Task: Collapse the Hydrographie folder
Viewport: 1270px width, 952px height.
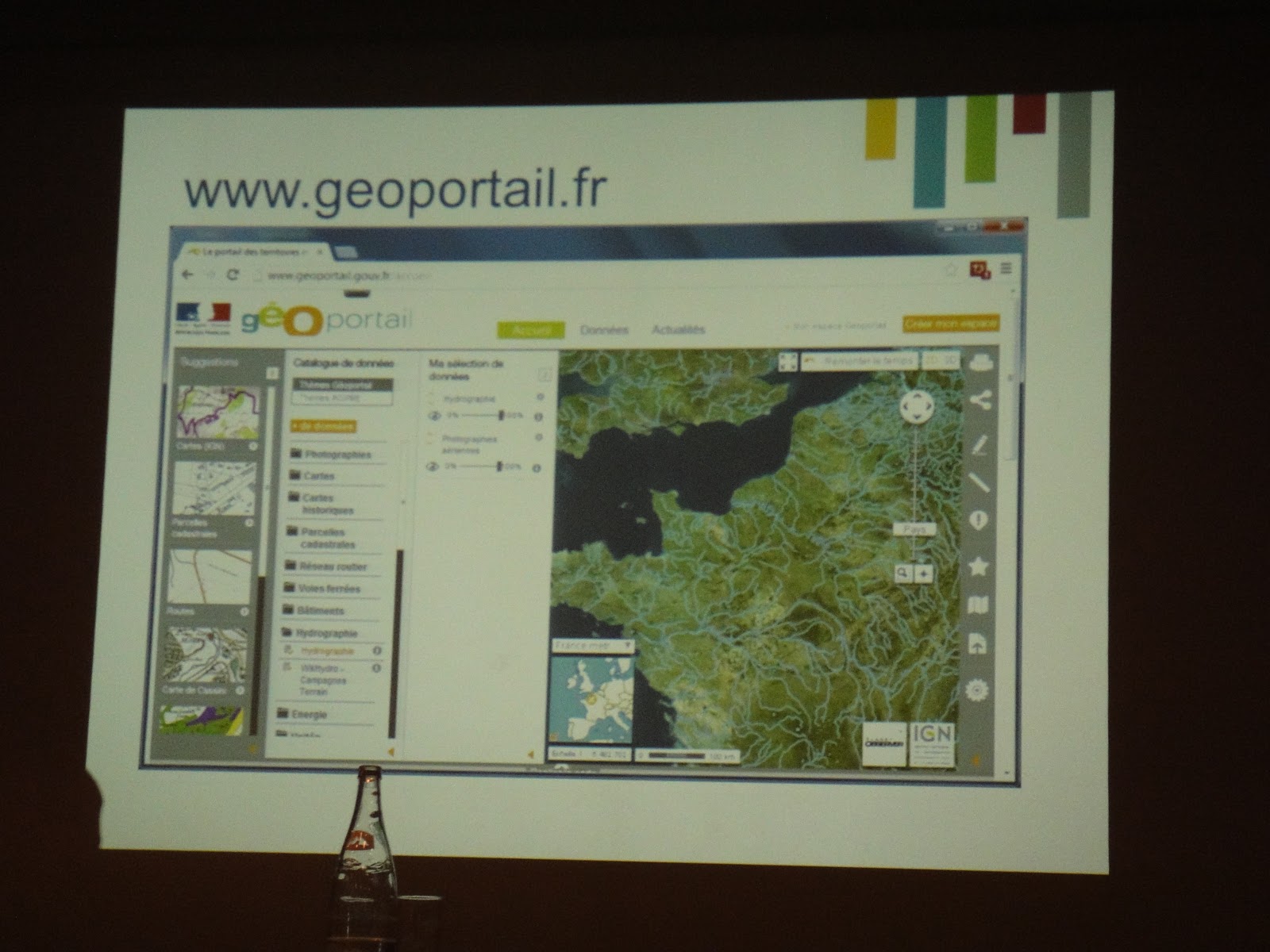Action: (319, 633)
